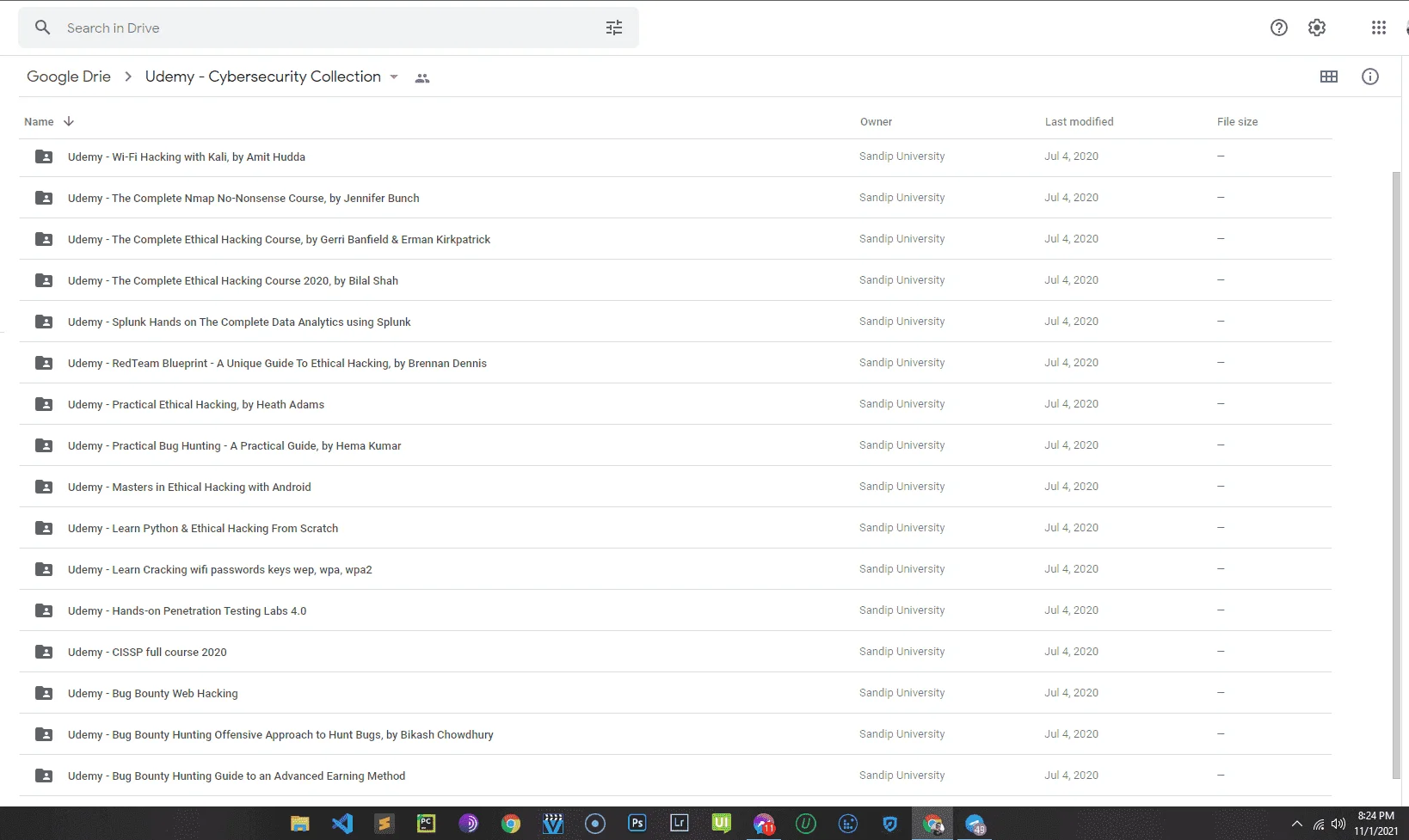The width and height of the screenshot is (1409, 840).
Task: Open Telegram icon with 49 badge
Action: coord(975,825)
